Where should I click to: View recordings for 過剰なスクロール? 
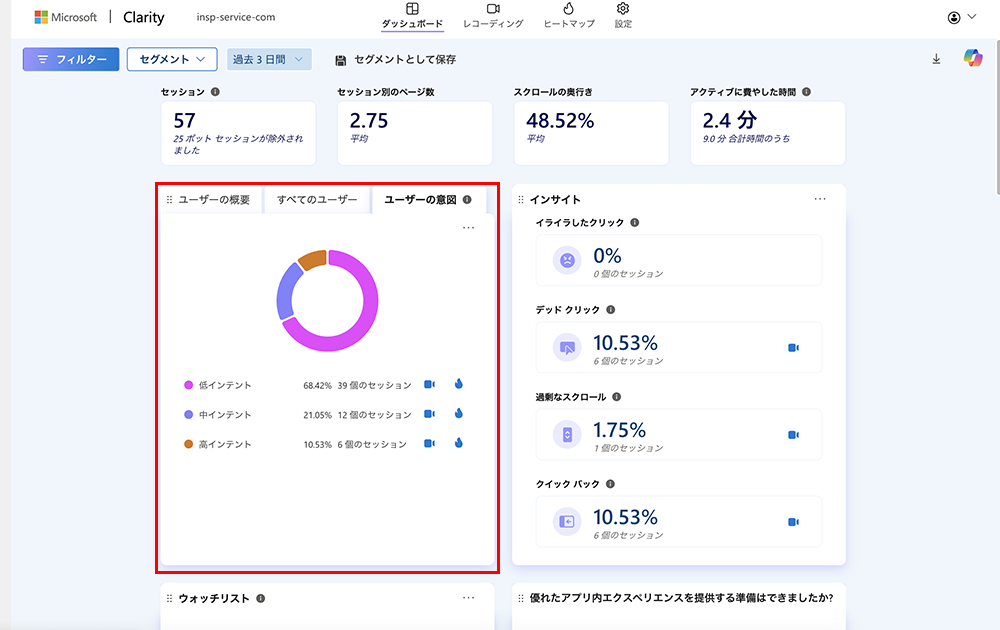[793, 435]
